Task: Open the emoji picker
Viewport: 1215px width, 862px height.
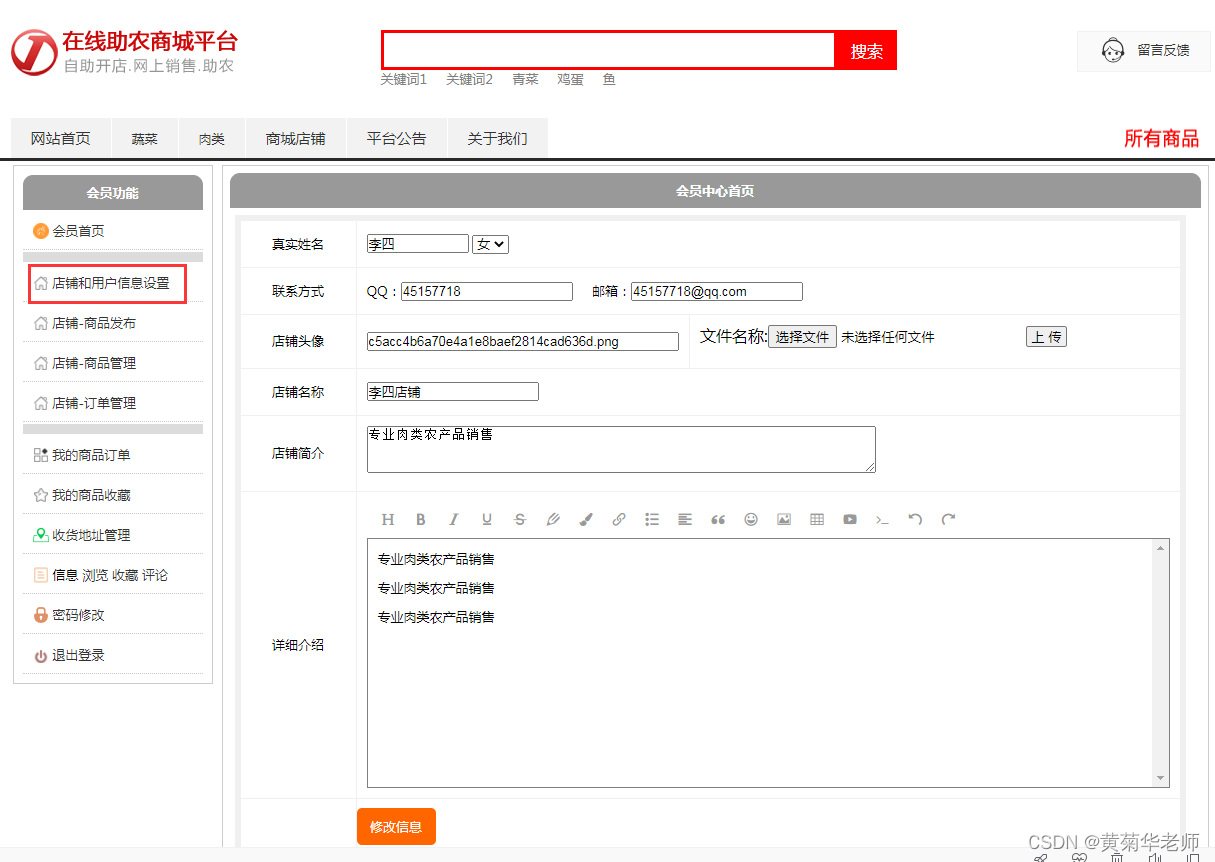Action: pyautogui.click(x=750, y=519)
